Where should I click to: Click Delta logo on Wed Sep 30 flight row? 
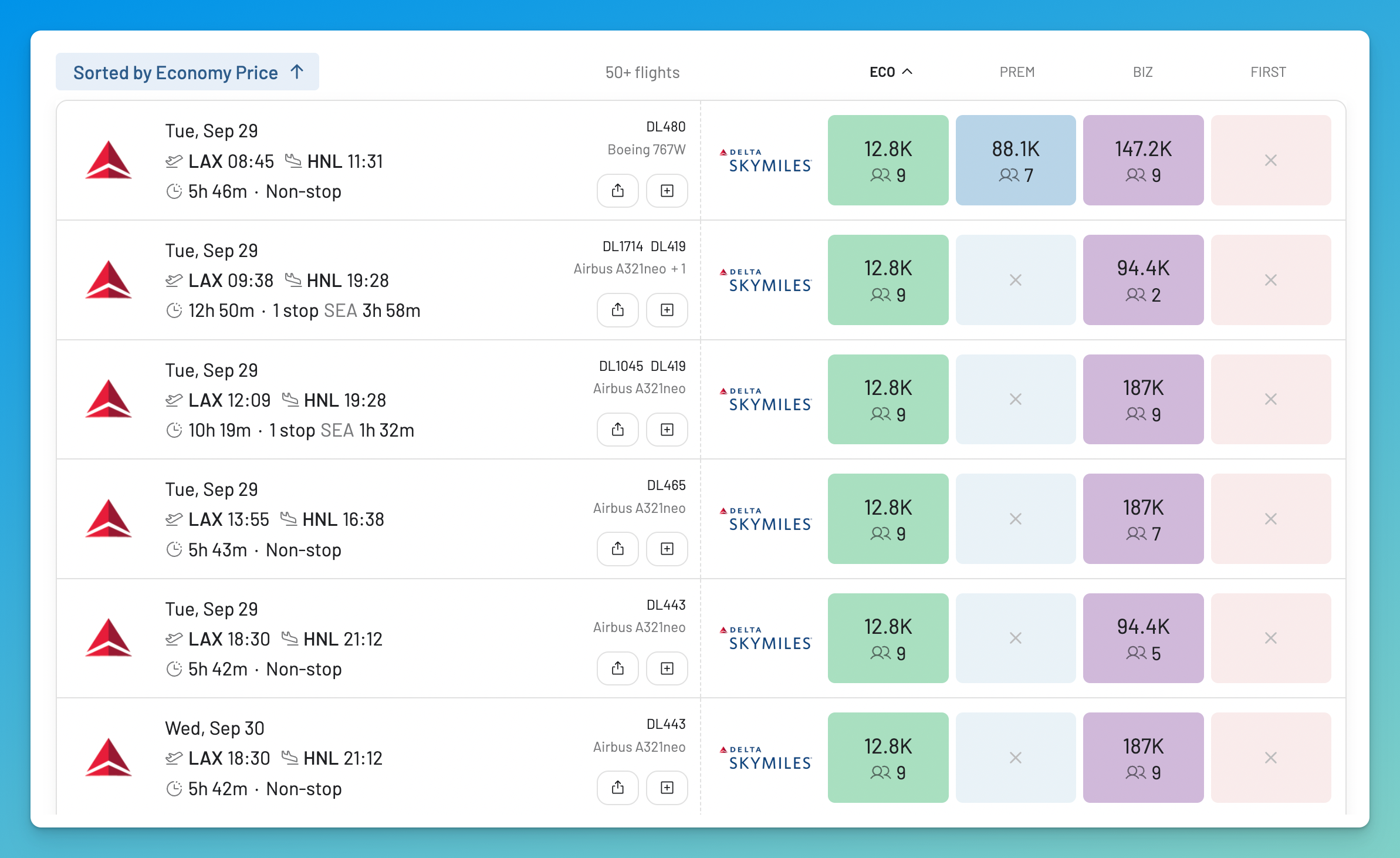[109, 757]
